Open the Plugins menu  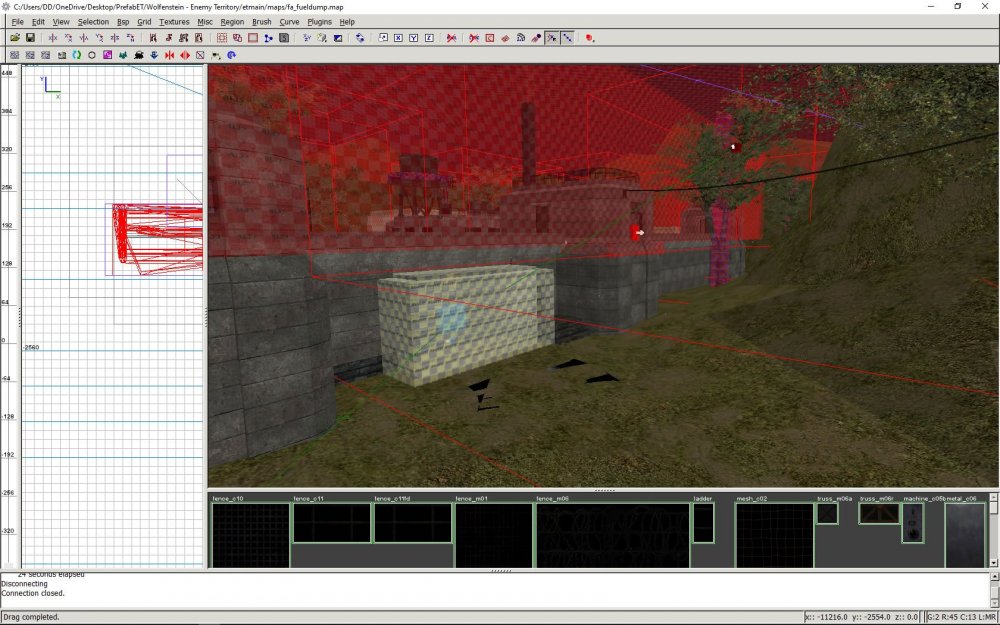320,22
